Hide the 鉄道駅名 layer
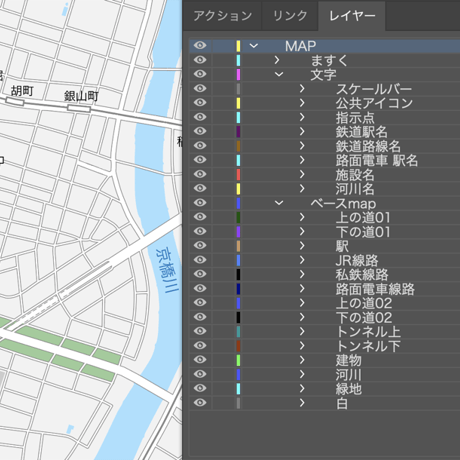 200,131
